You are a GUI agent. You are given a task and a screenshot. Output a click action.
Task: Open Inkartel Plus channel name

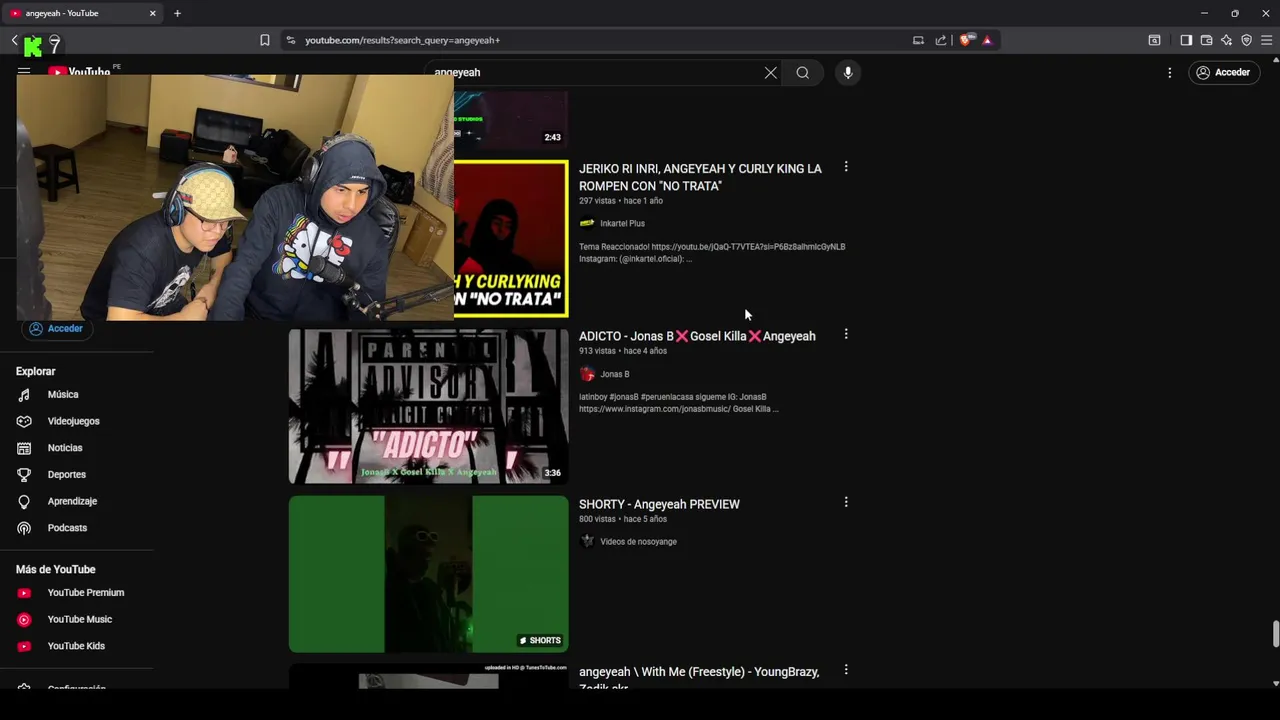tap(622, 223)
